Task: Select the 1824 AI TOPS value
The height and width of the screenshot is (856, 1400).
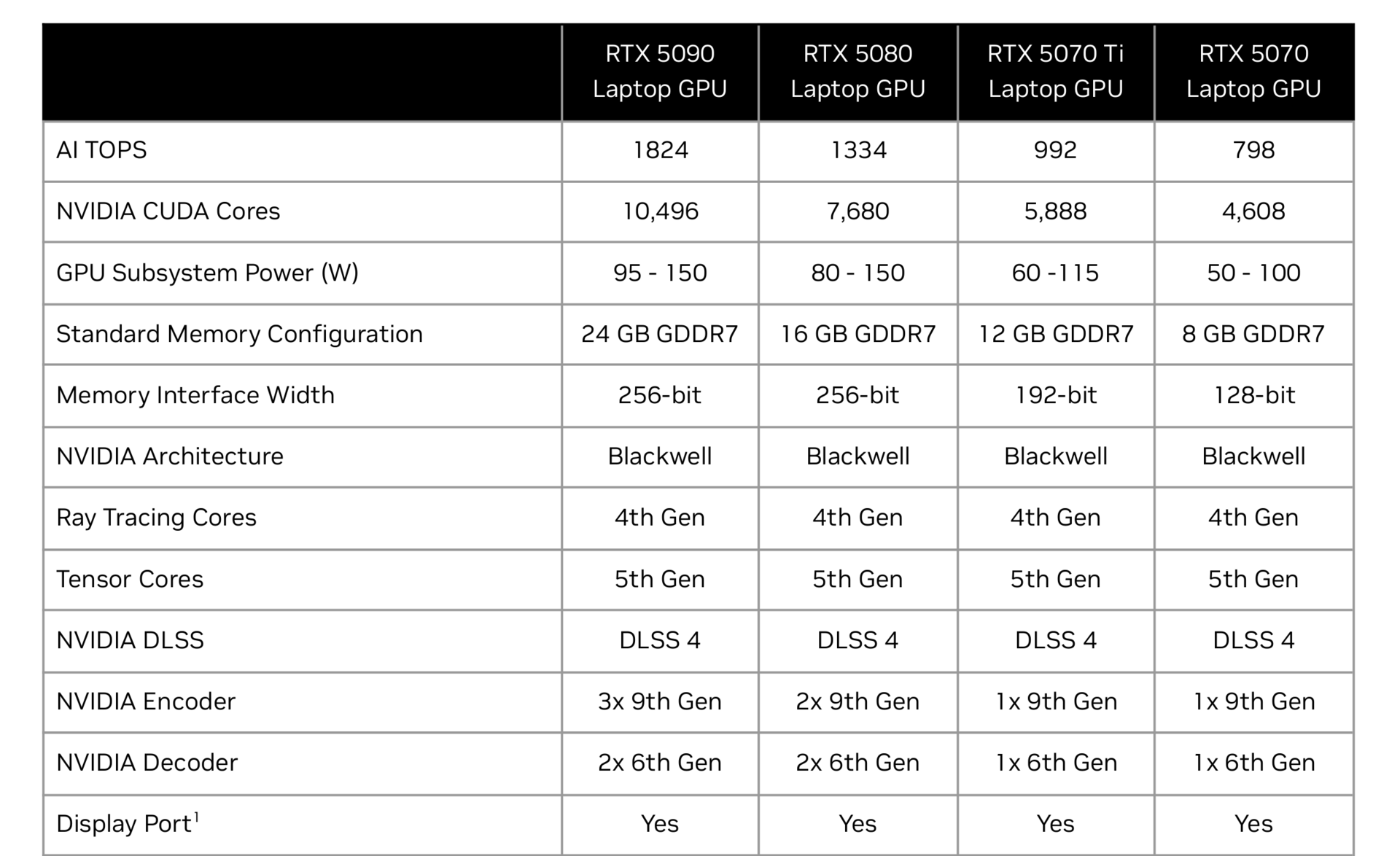Action: point(660,150)
